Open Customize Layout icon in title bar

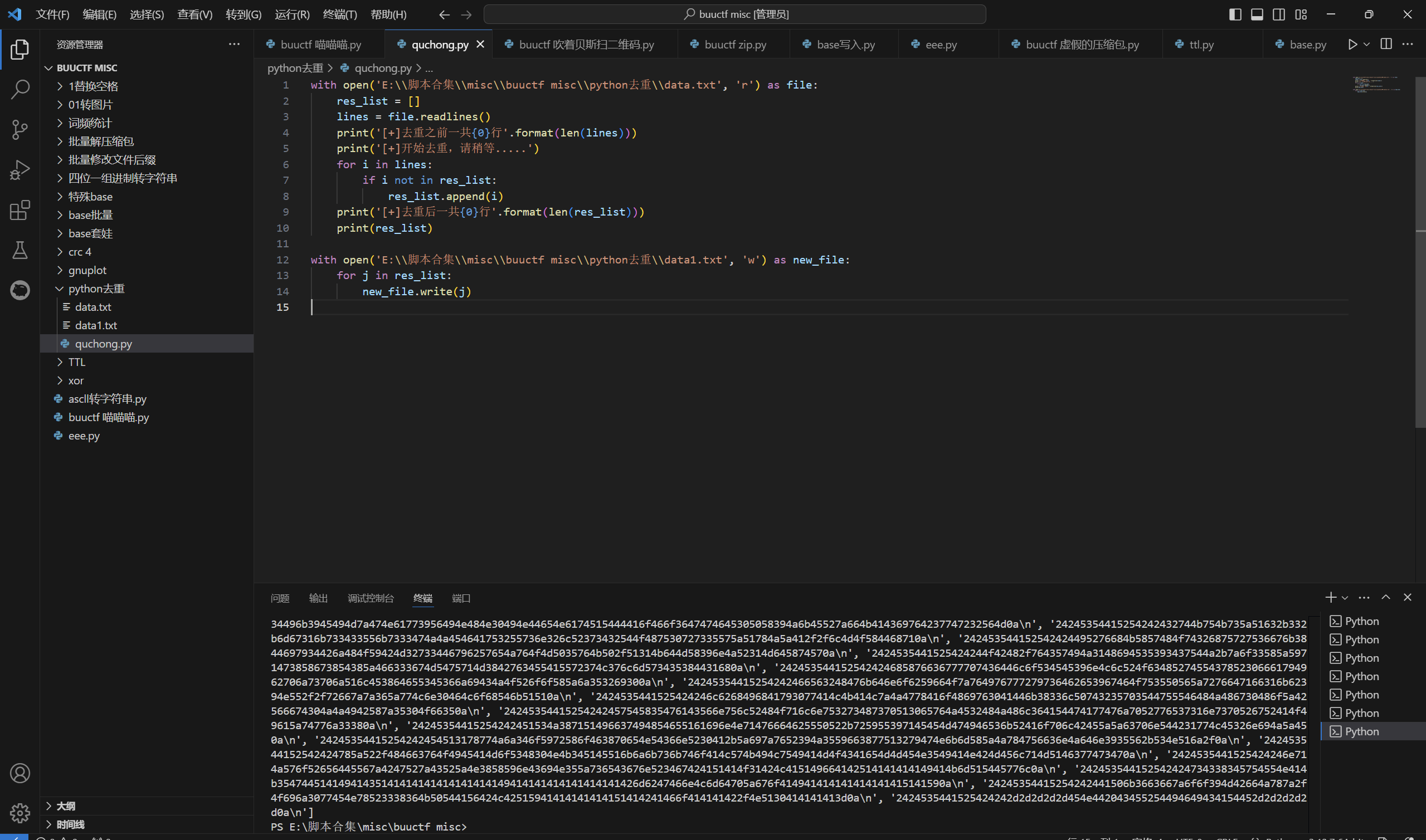1301,14
